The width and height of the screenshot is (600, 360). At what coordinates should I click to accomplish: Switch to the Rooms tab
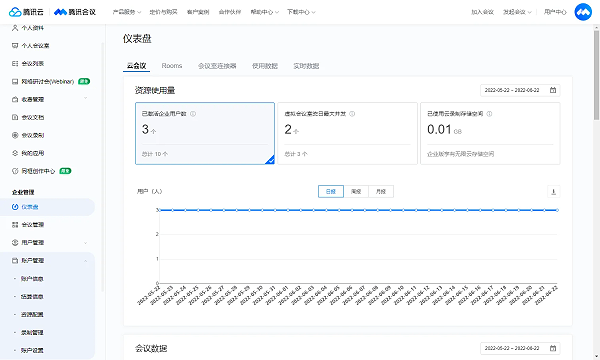pyautogui.click(x=172, y=66)
